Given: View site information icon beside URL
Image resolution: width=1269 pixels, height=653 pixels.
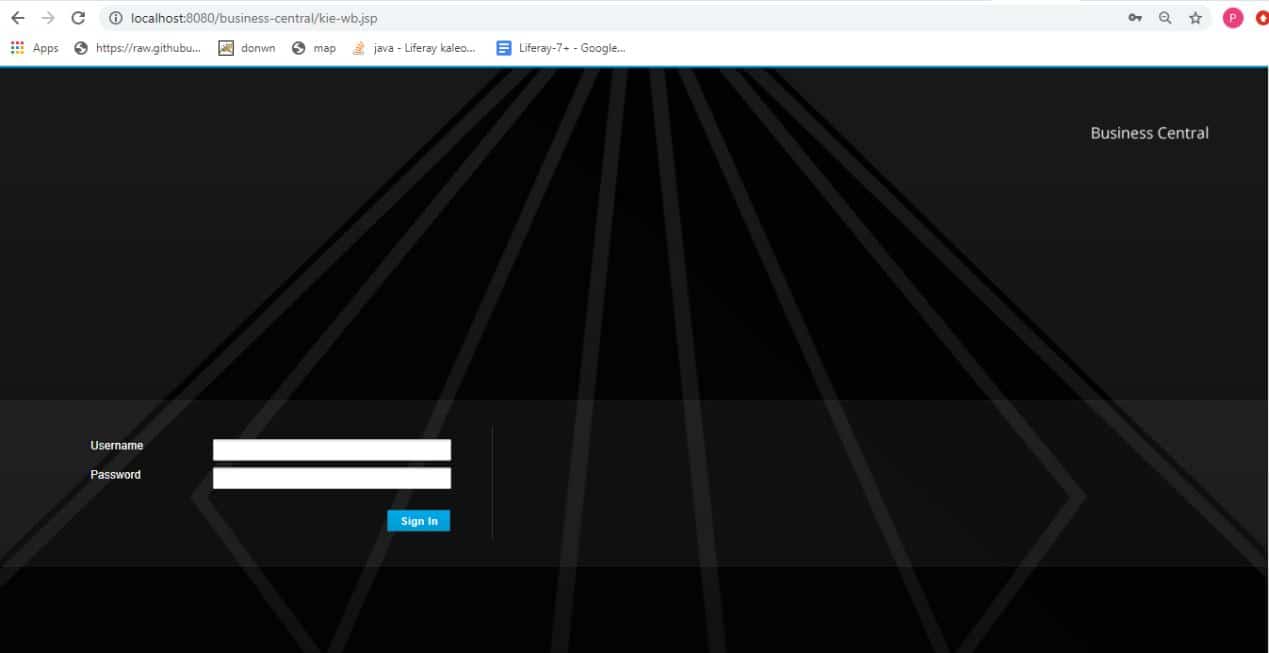Looking at the screenshot, I should [x=115, y=18].
